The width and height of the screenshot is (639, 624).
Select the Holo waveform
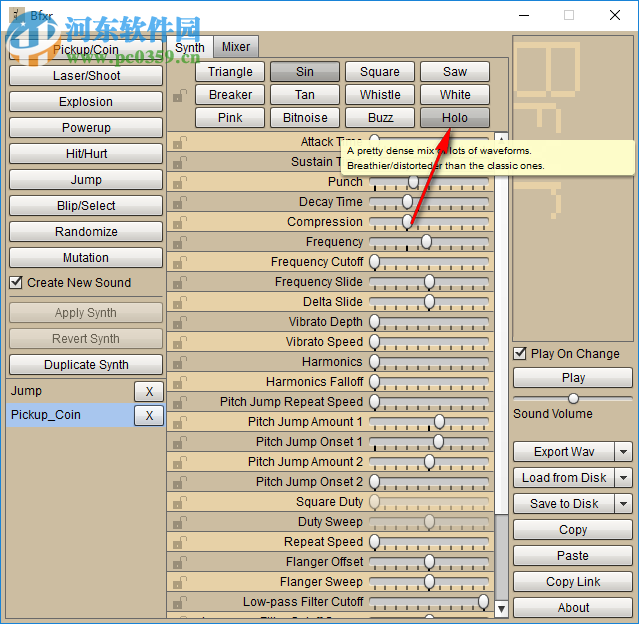point(455,118)
